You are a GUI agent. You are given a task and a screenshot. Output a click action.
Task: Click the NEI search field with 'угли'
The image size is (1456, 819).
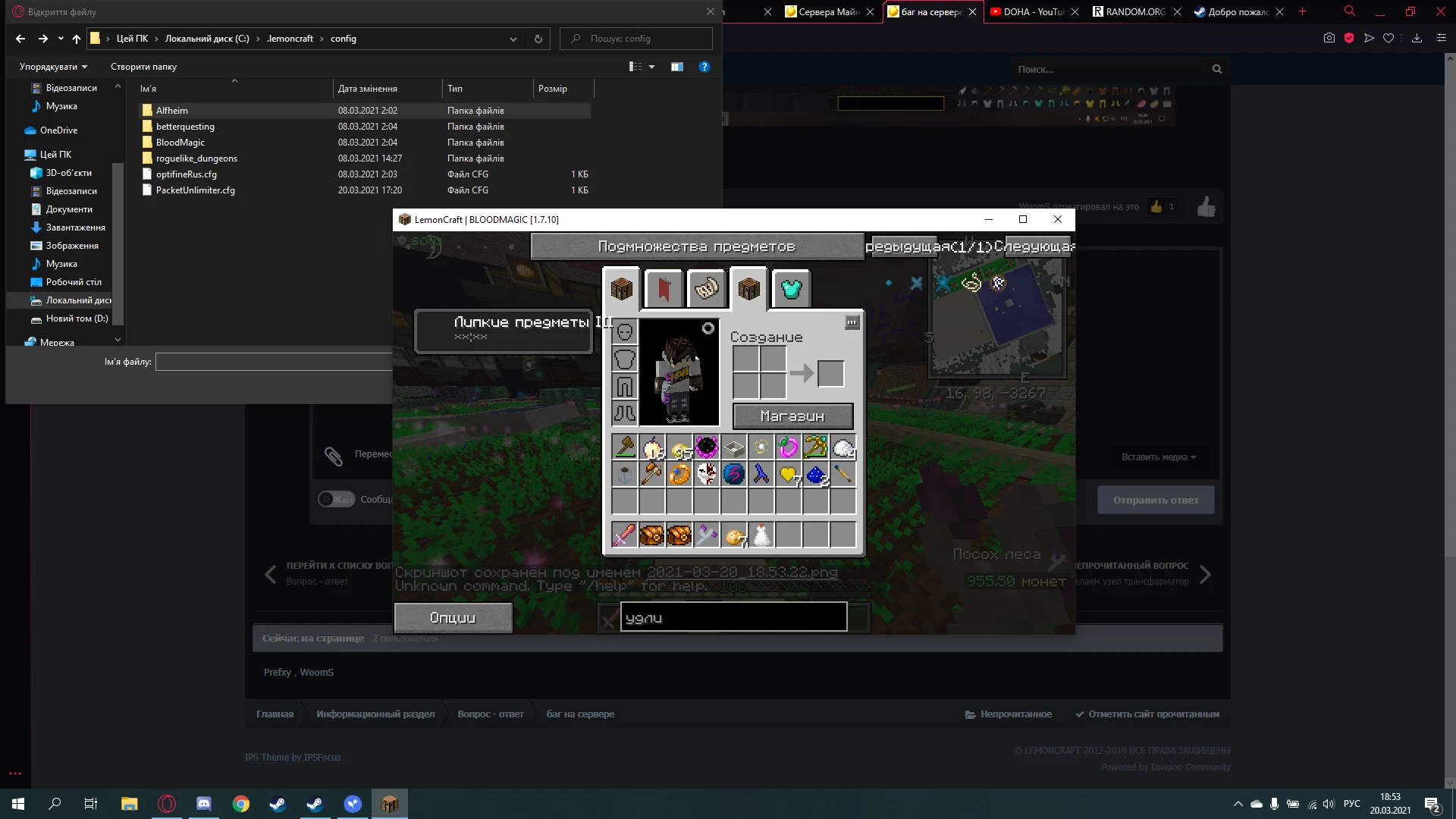tap(733, 617)
